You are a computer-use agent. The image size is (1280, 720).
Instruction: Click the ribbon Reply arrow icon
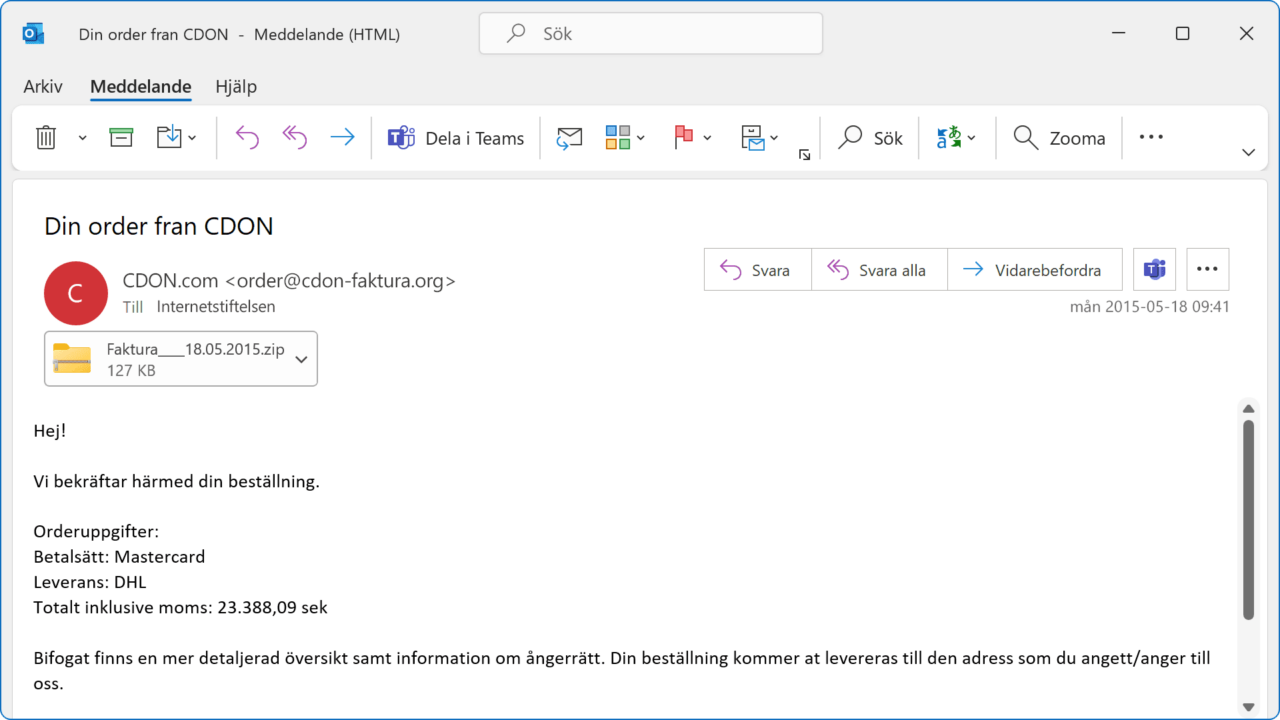247,138
